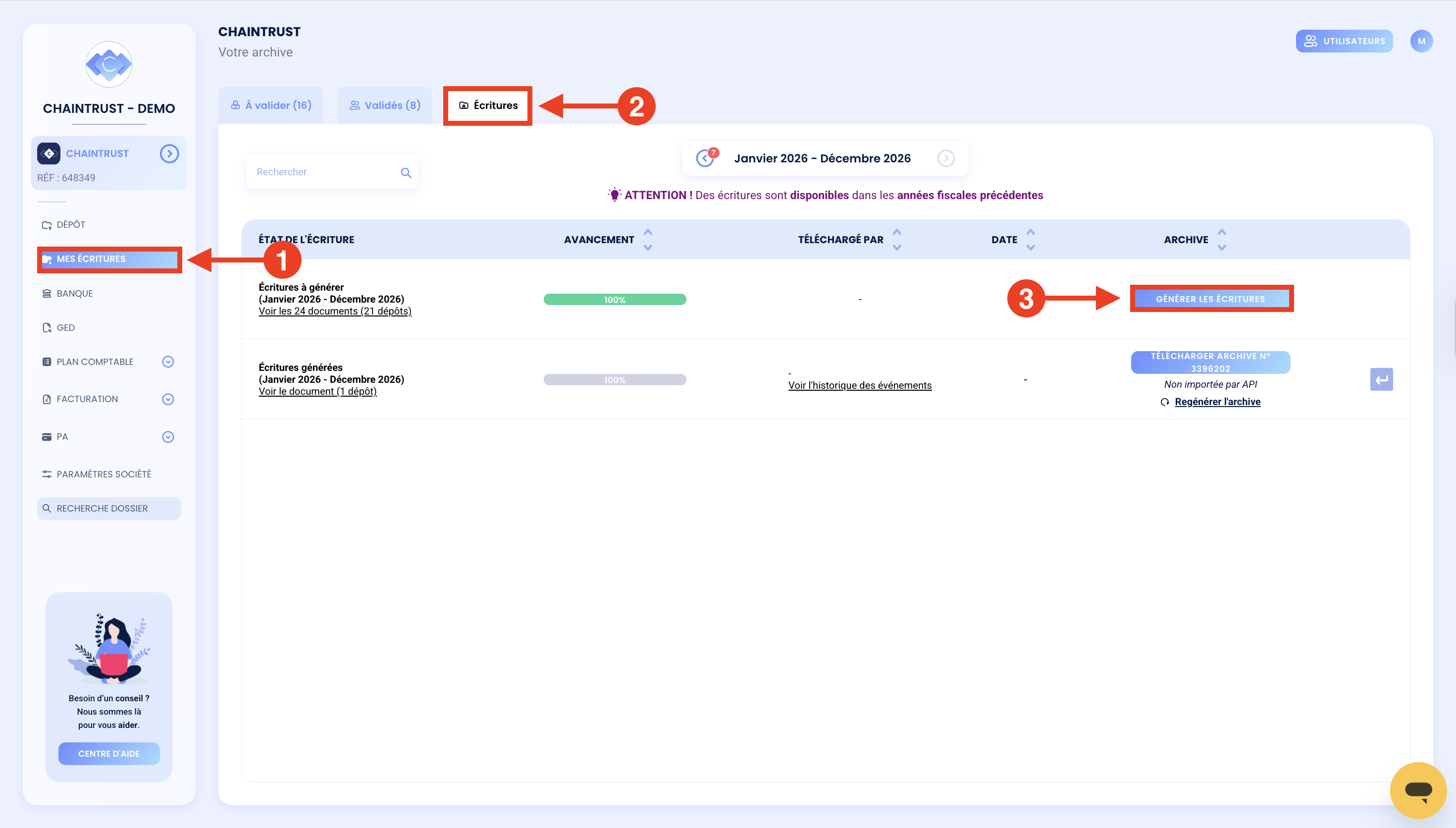Download archive N° 3396202
Image resolution: width=1456 pixels, height=828 pixels.
[x=1210, y=362]
